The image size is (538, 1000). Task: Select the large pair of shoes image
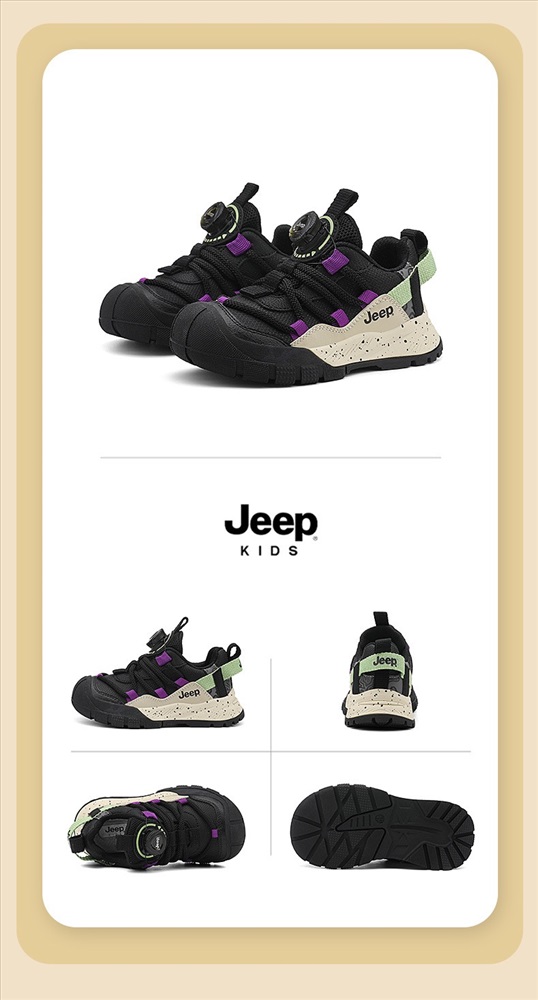(x=270, y=284)
